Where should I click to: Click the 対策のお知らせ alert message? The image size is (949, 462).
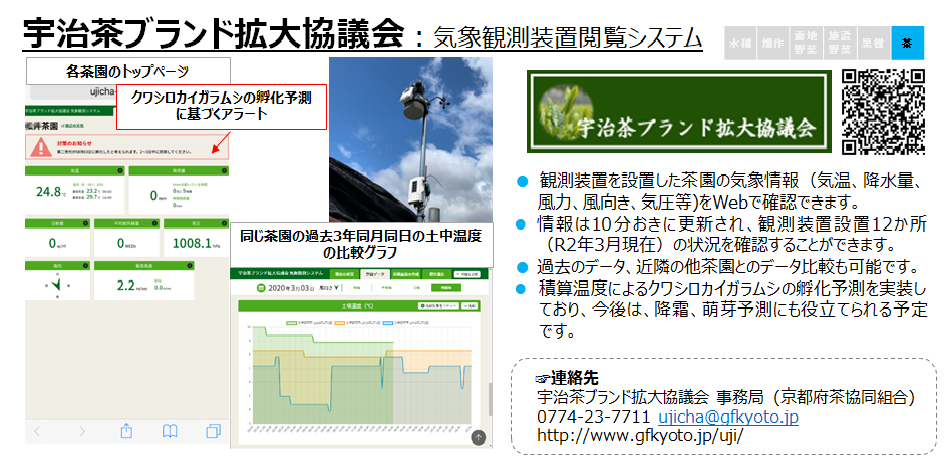126,147
